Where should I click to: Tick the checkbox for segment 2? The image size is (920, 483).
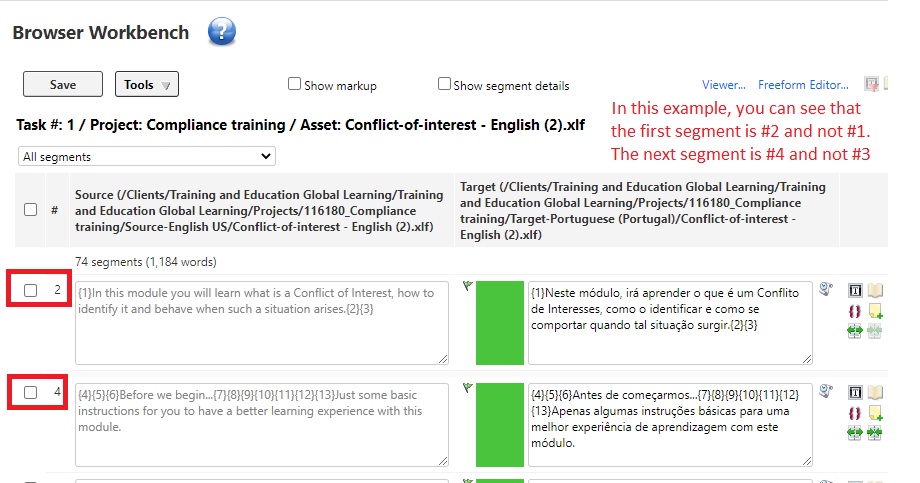click(31, 290)
